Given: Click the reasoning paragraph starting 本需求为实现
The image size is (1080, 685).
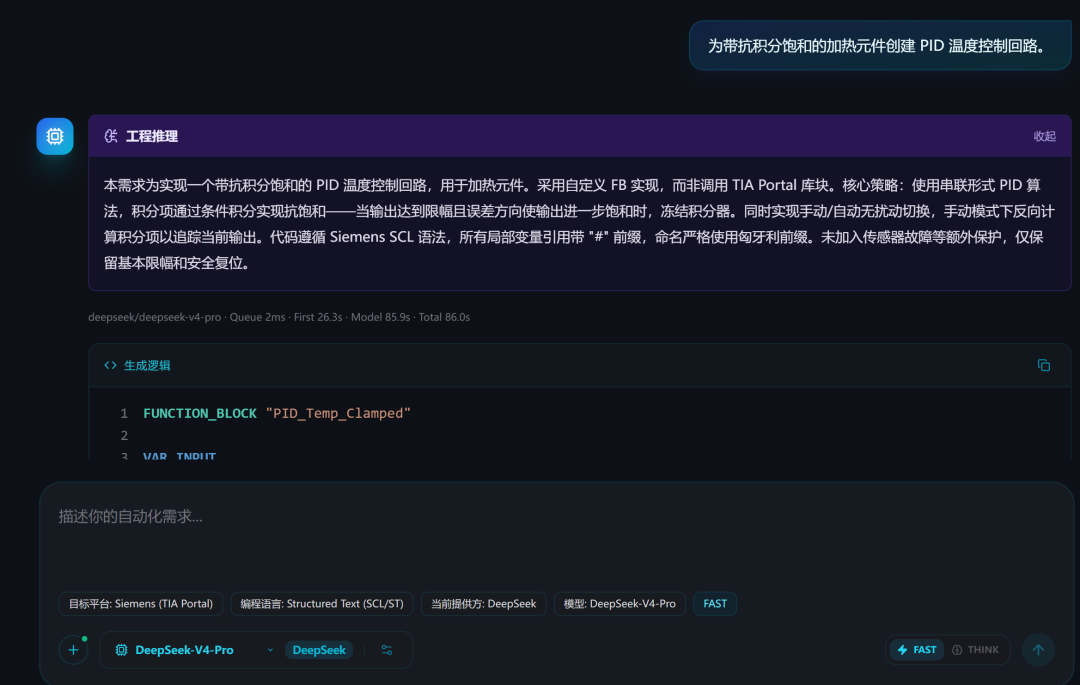Looking at the screenshot, I should (579, 224).
